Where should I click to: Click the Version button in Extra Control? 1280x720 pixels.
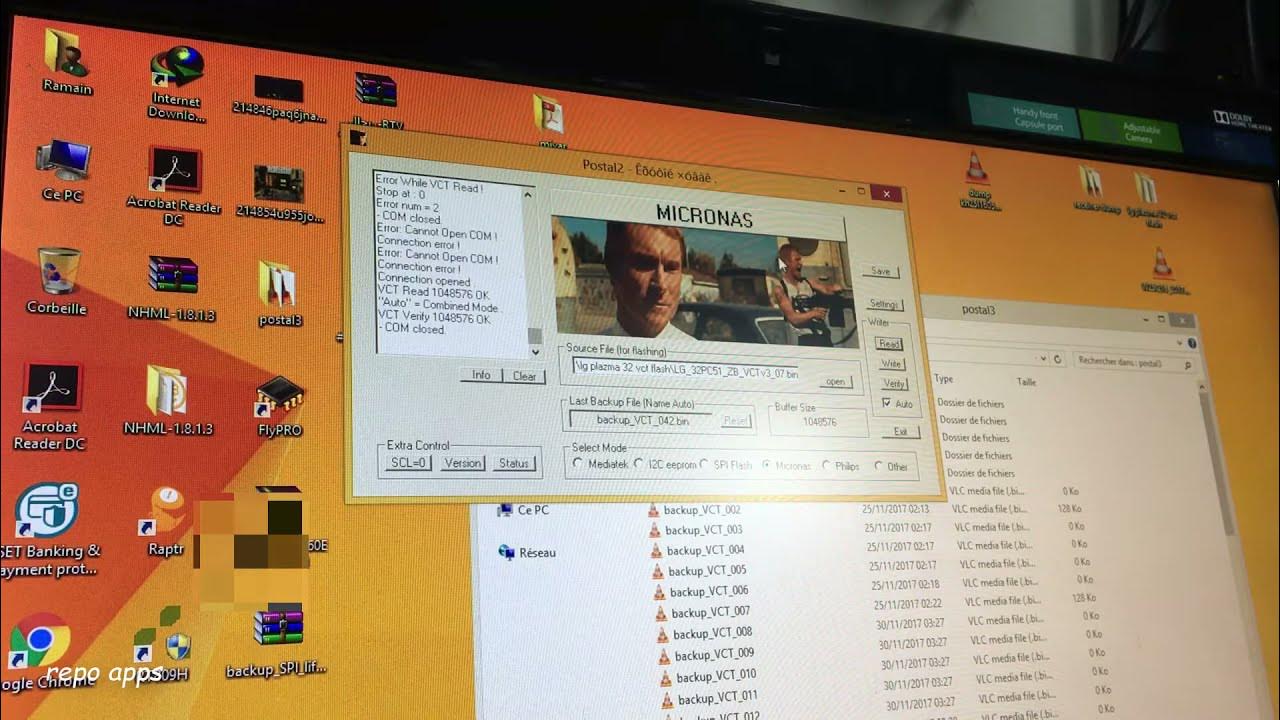pyautogui.click(x=463, y=463)
